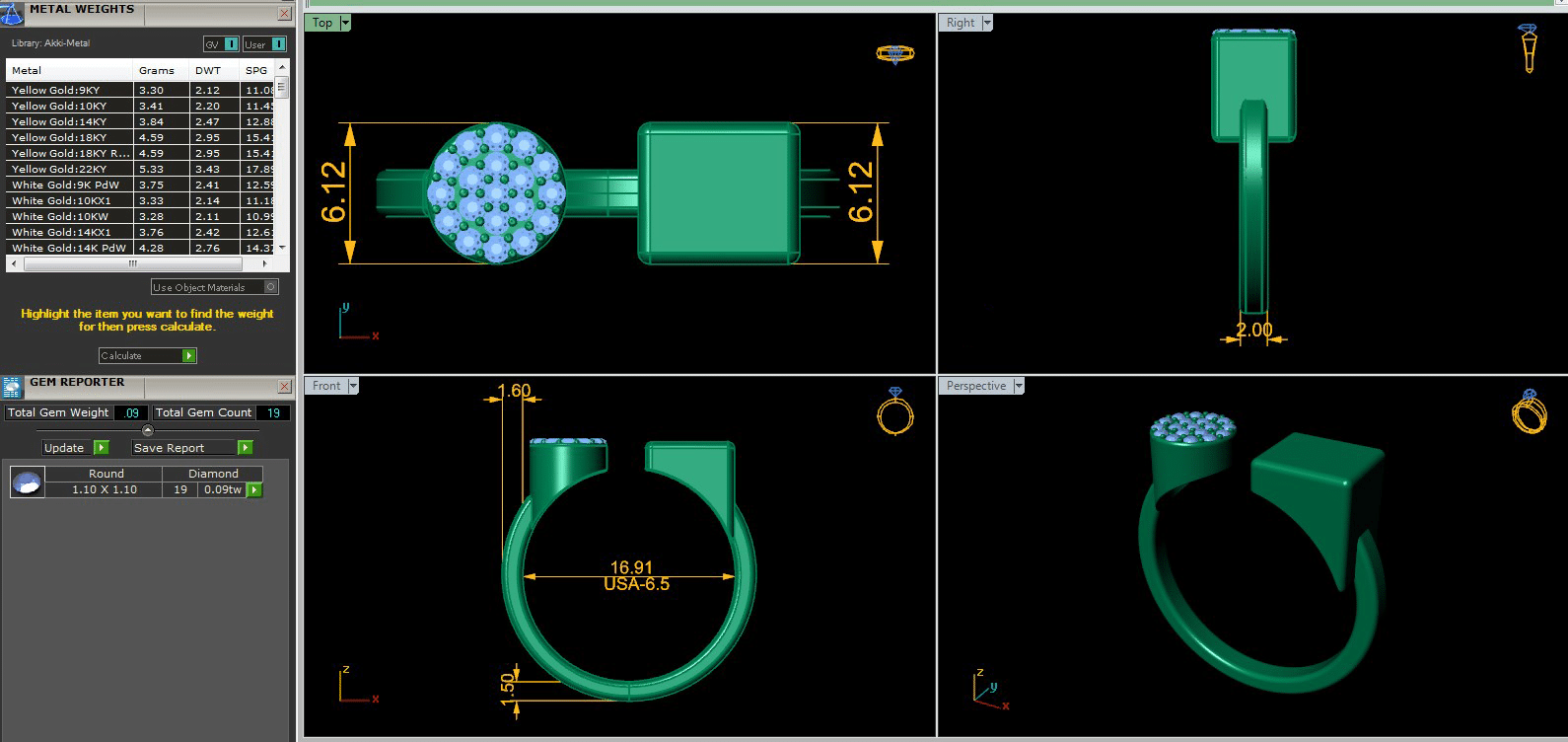Click the metal table scroll-left arrow
This screenshot has width=1568, height=742.
tap(13, 264)
